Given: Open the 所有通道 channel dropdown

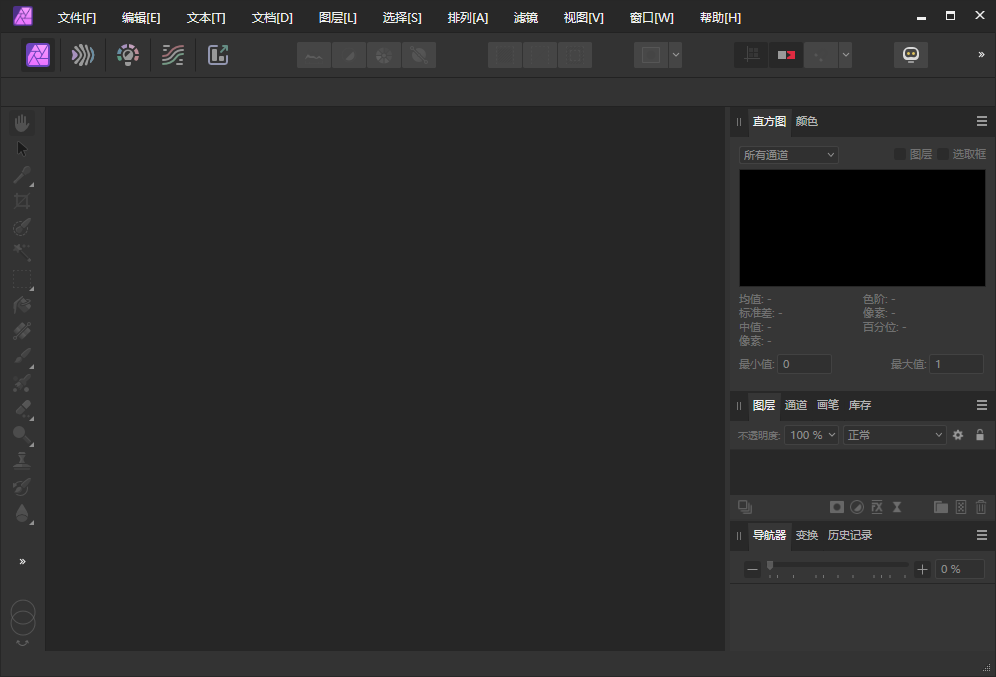Looking at the screenshot, I should tap(788, 154).
